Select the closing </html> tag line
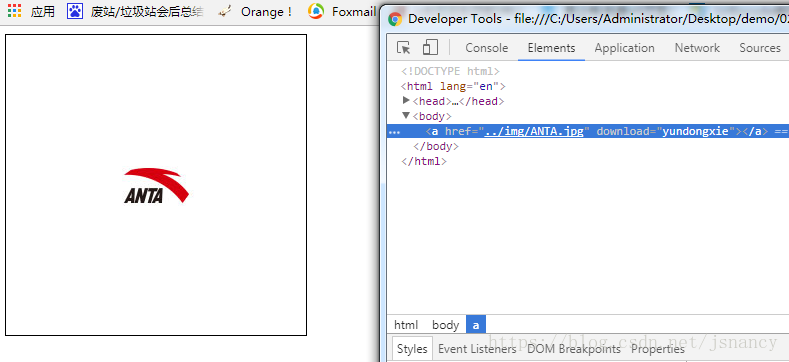The height and width of the screenshot is (362, 789). point(424,162)
